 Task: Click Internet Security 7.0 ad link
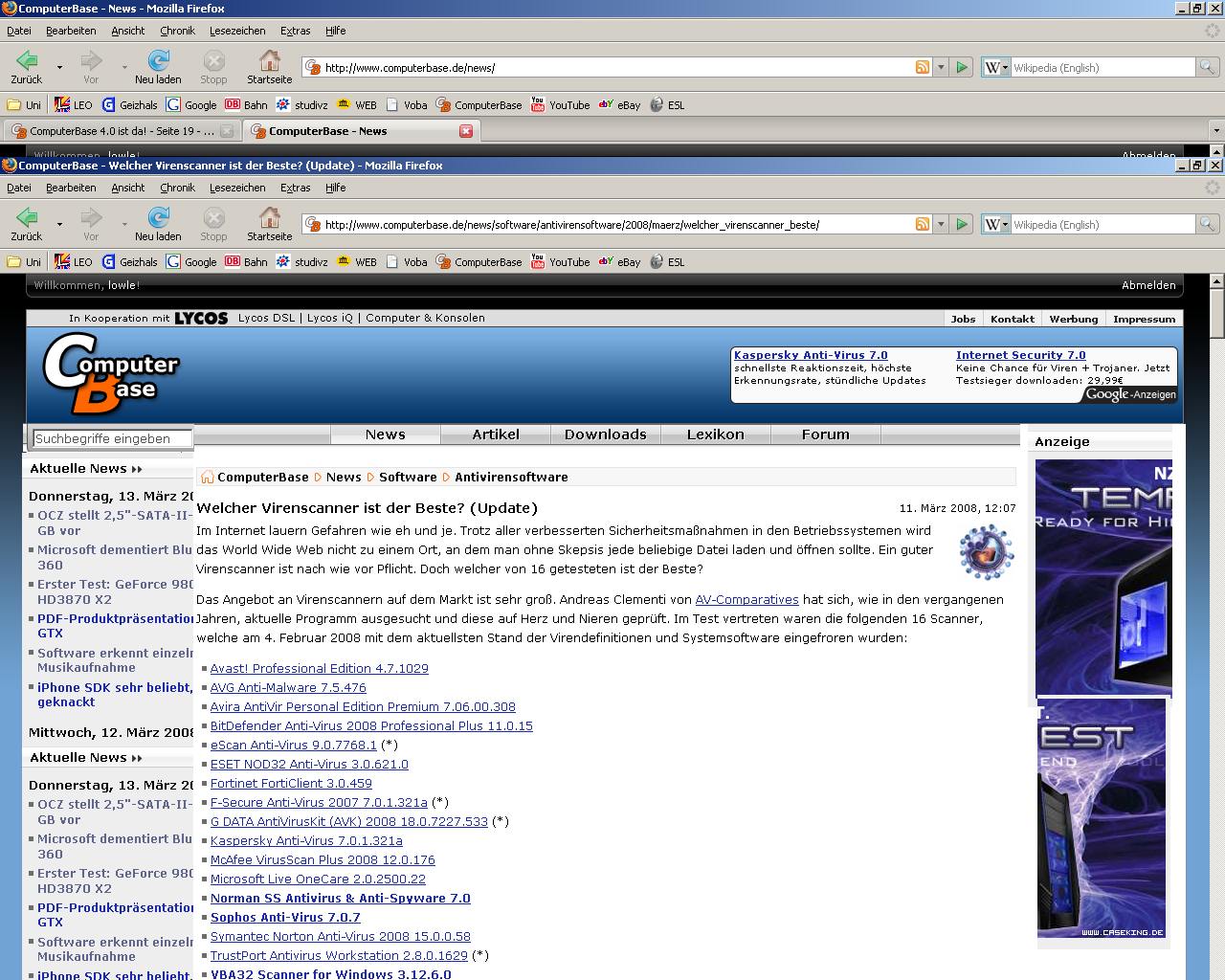1021,355
